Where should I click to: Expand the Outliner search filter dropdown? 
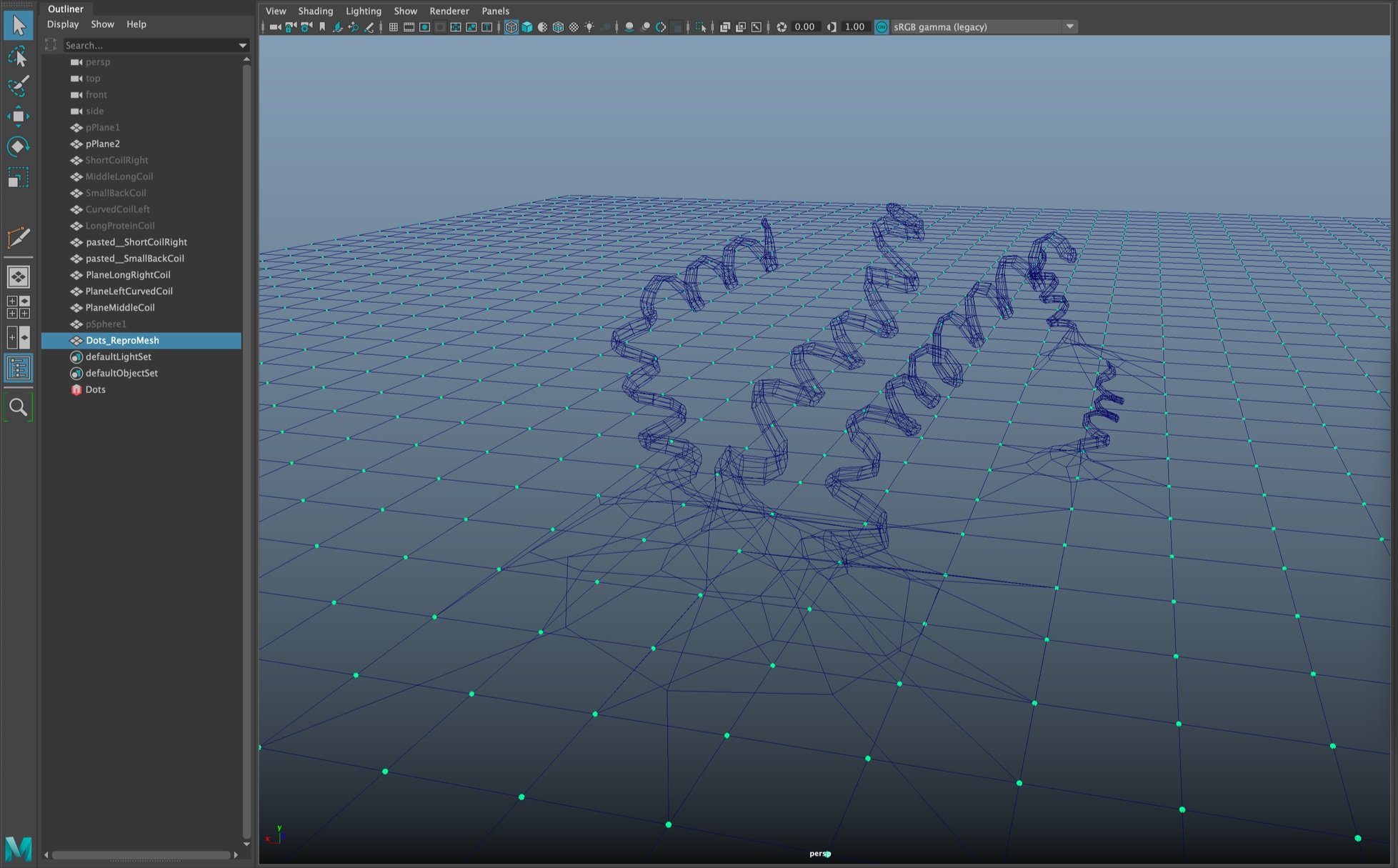point(243,45)
